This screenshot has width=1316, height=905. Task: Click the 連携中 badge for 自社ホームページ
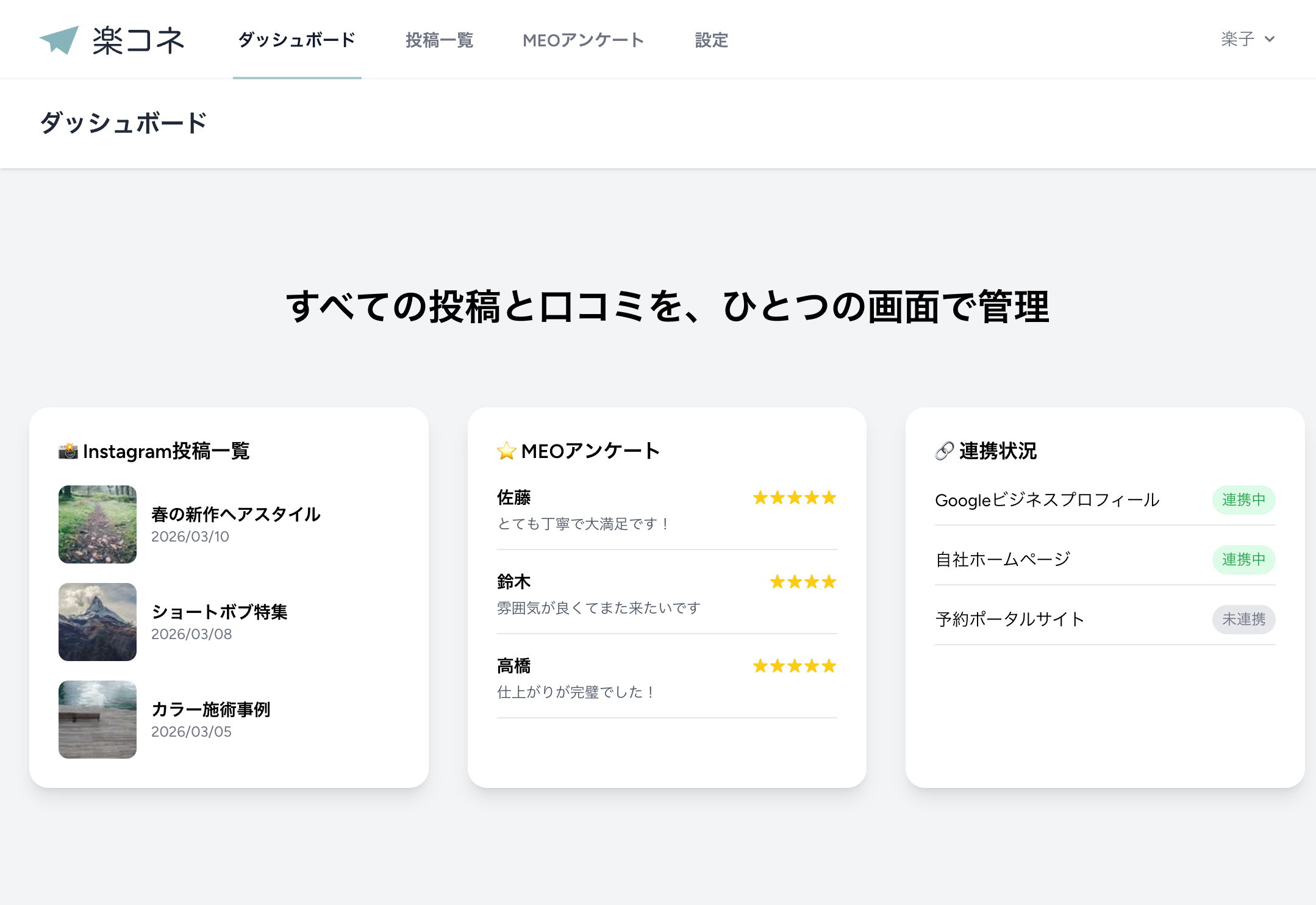point(1243,560)
